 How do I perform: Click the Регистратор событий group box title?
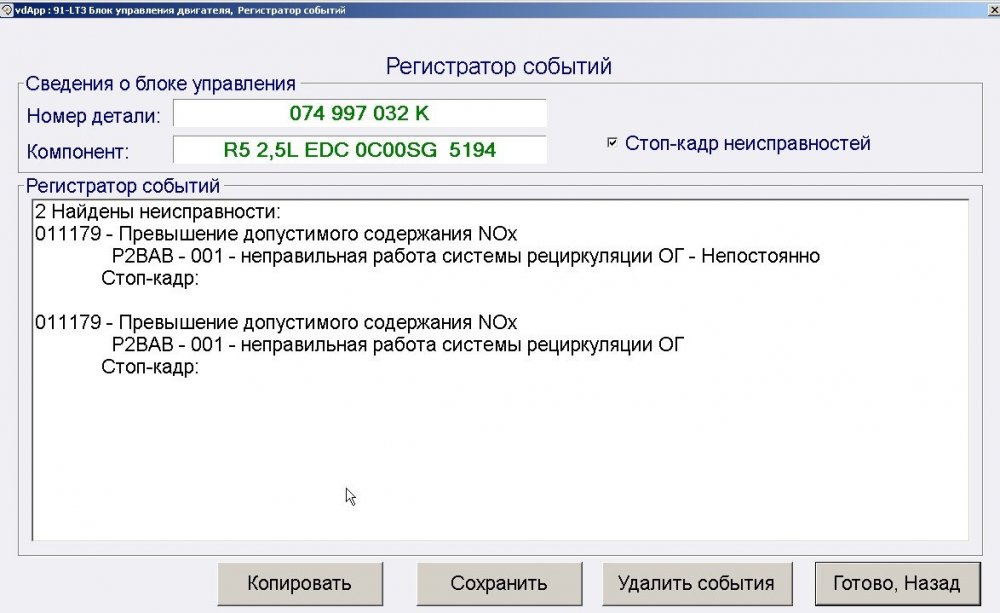[125, 186]
